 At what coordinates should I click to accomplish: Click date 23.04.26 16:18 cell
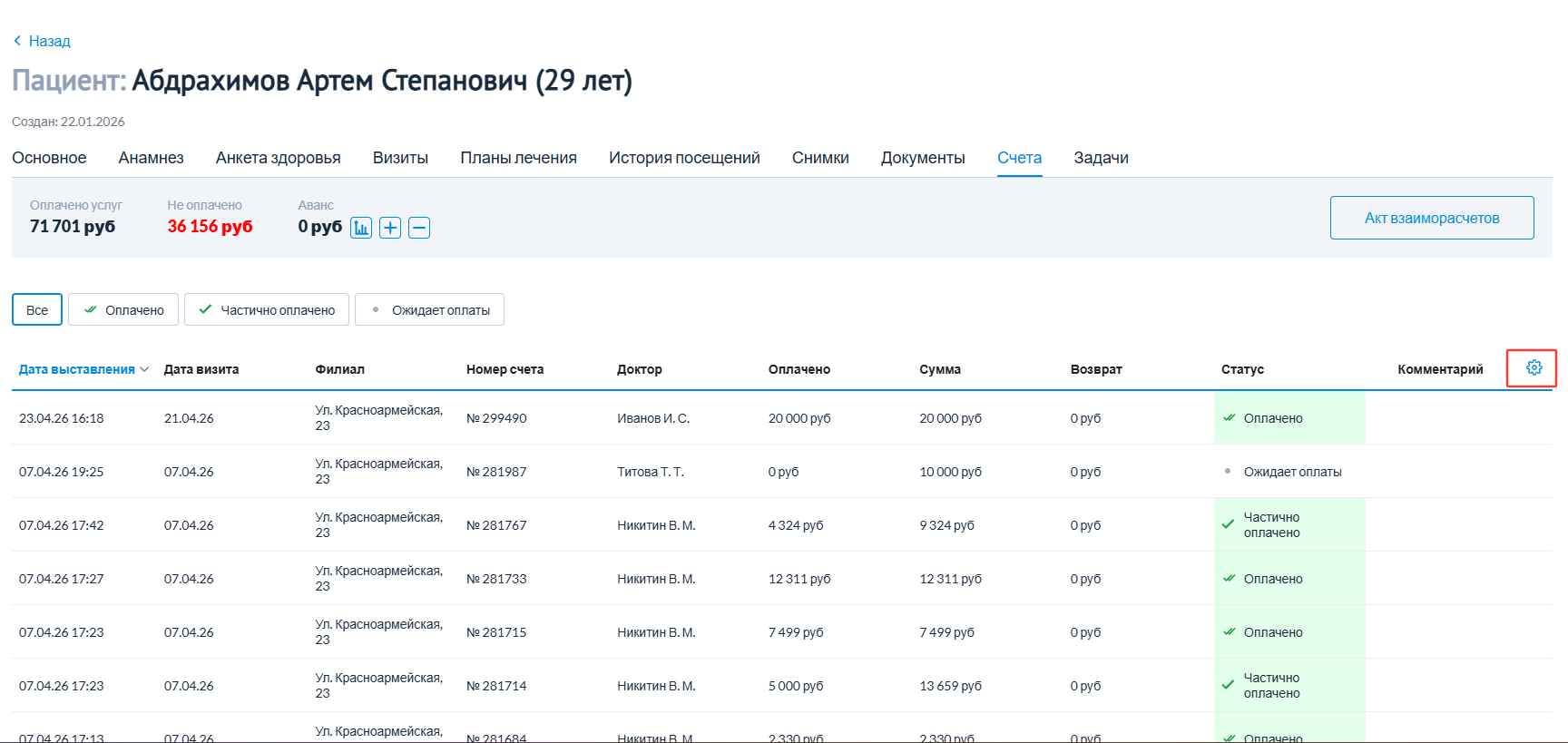pos(62,418)
